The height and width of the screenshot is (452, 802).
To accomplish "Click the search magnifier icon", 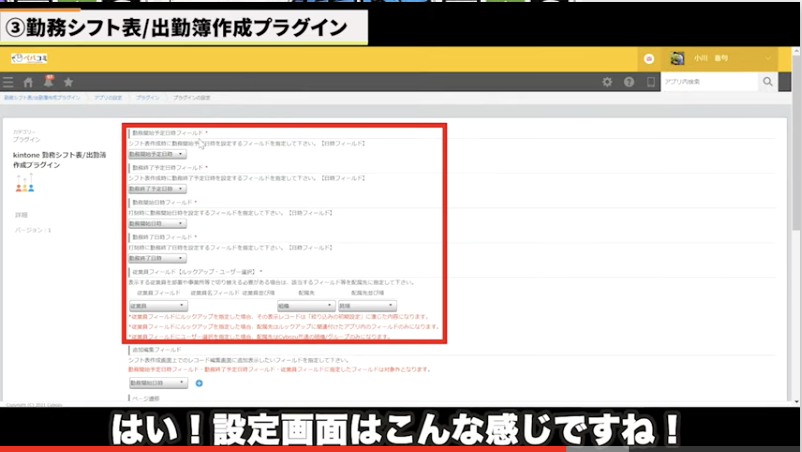I will [x=768, y=82].
